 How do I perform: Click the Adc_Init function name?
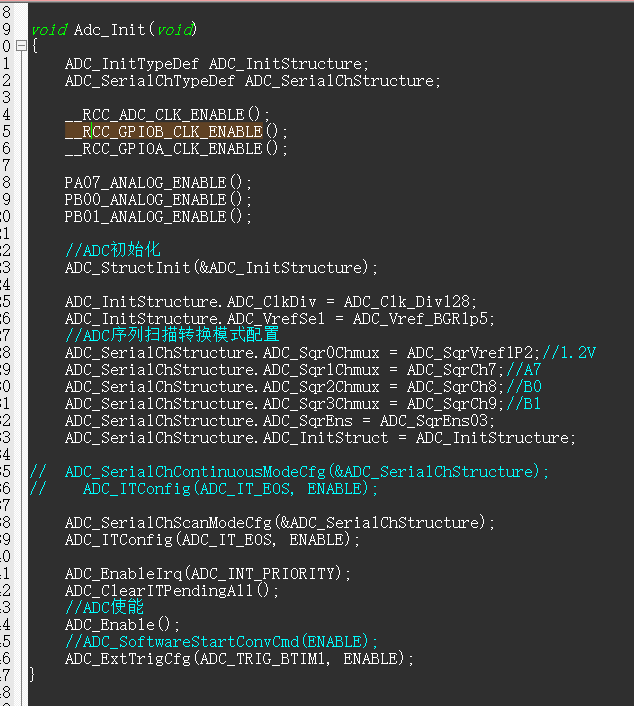[110, 30]
